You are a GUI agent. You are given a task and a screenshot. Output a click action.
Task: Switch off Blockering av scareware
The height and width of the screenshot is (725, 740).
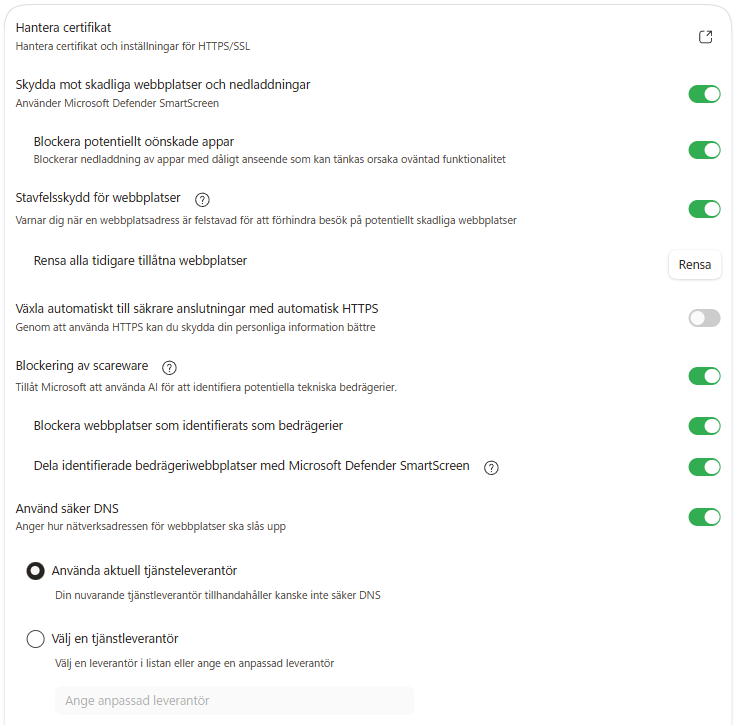point(704,376)
